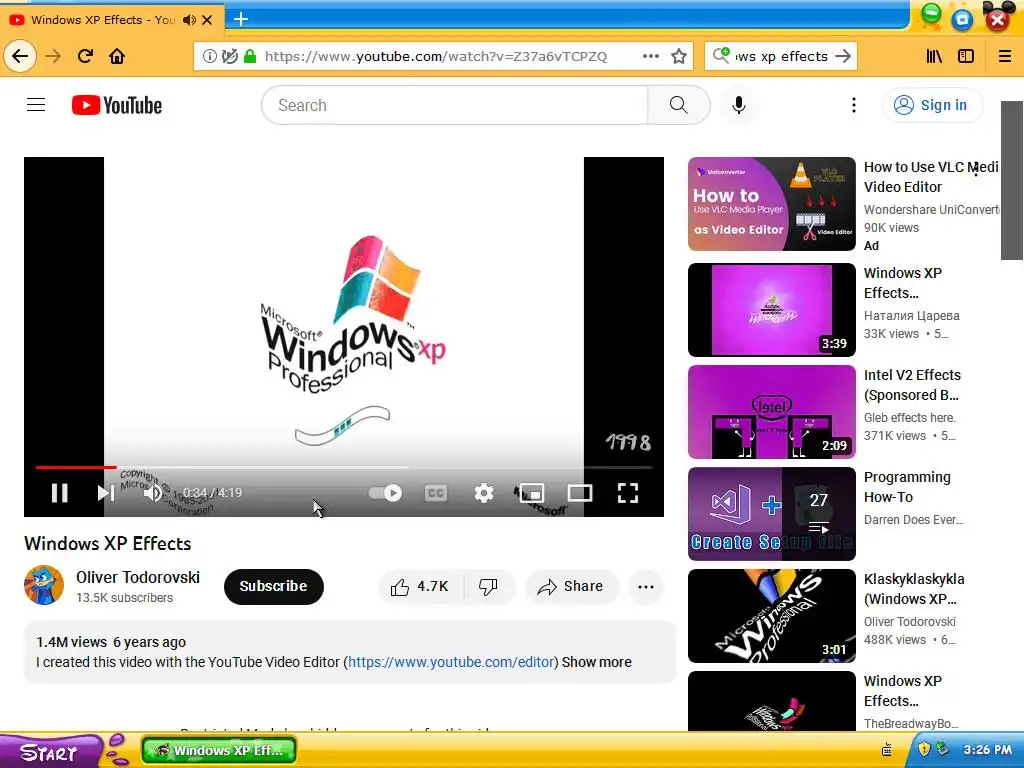
Task: Pause the video playback
Action: click(x=59, y=492)
